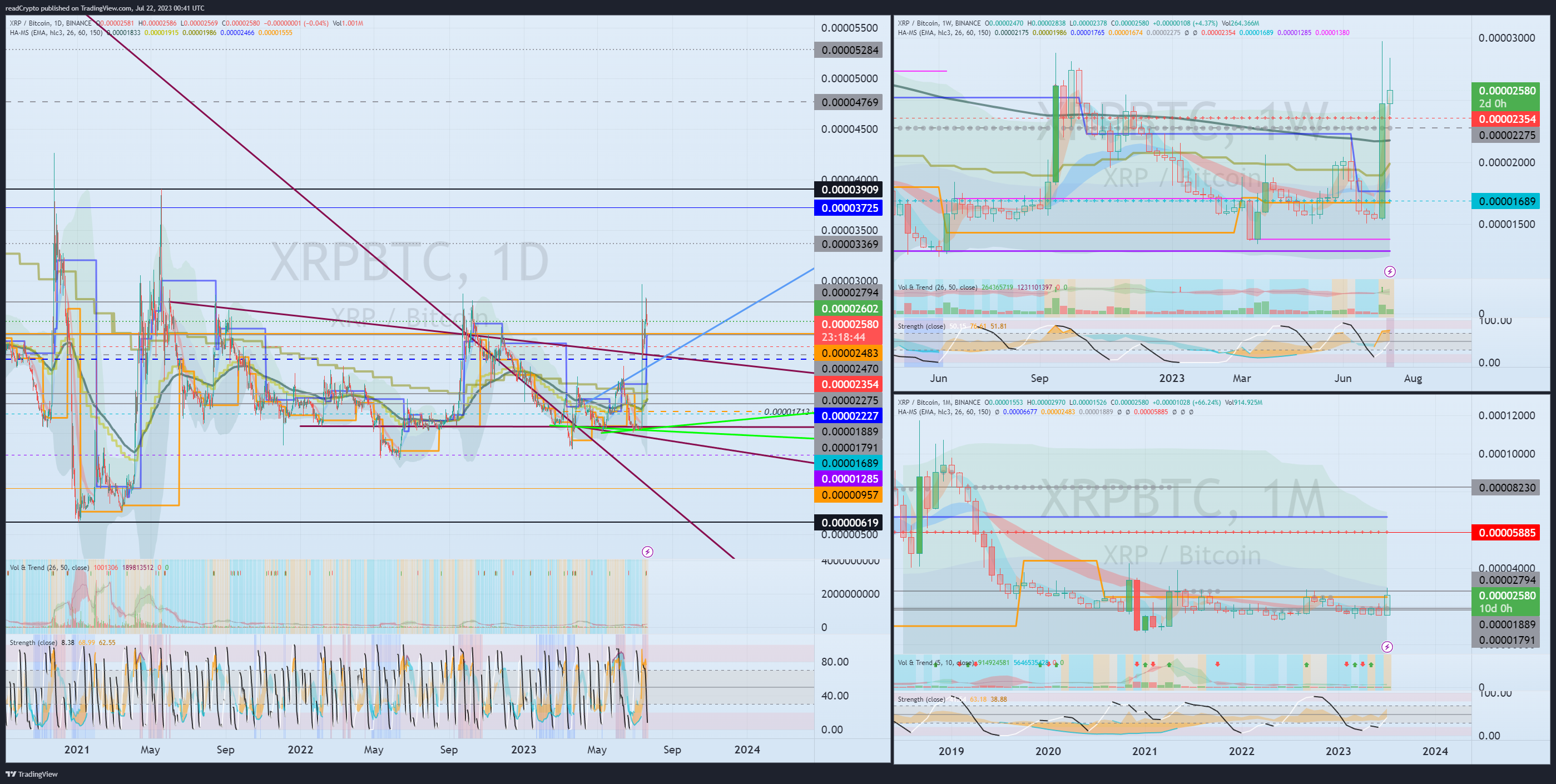
Task: Click the readCrypto published on TradingView.com header
Action: (x=105, y=8)
